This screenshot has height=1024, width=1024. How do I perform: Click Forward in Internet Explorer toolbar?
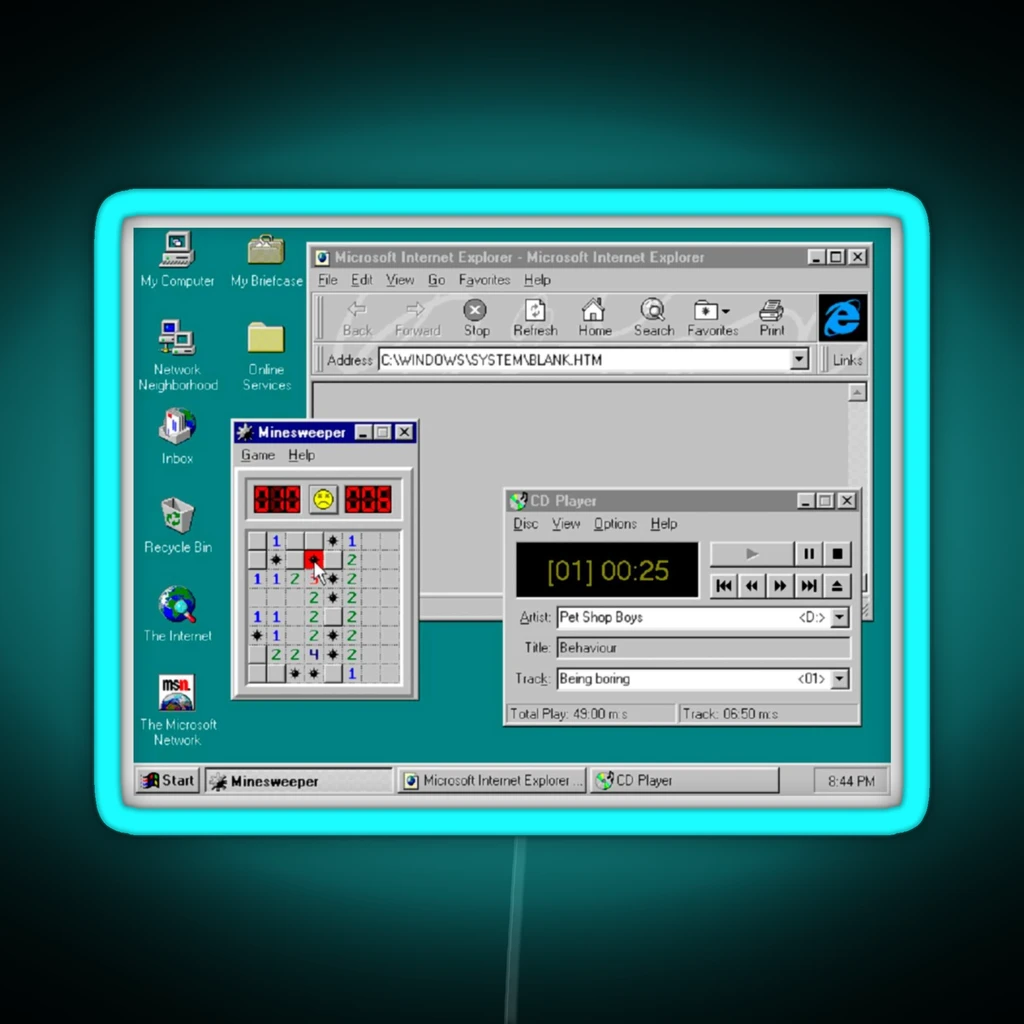pyautogui.click(x=417, y=318)
